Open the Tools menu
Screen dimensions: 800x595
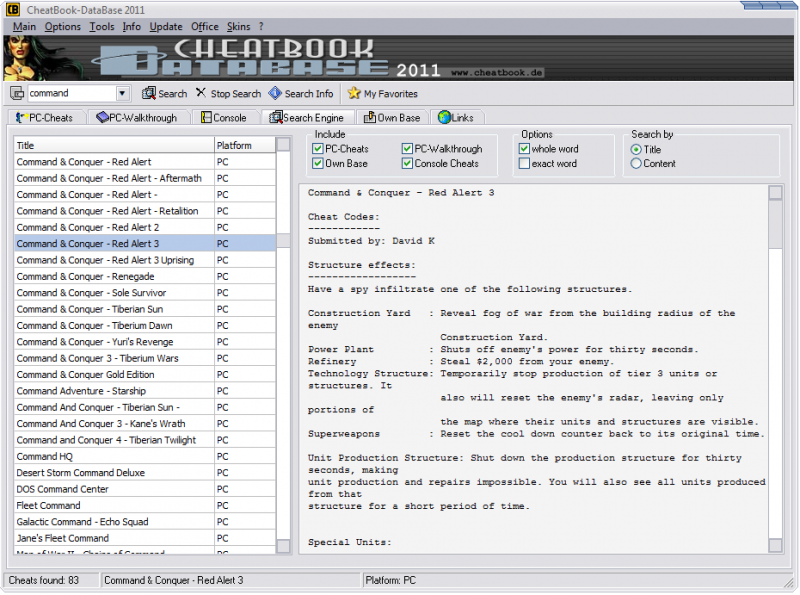102,27
